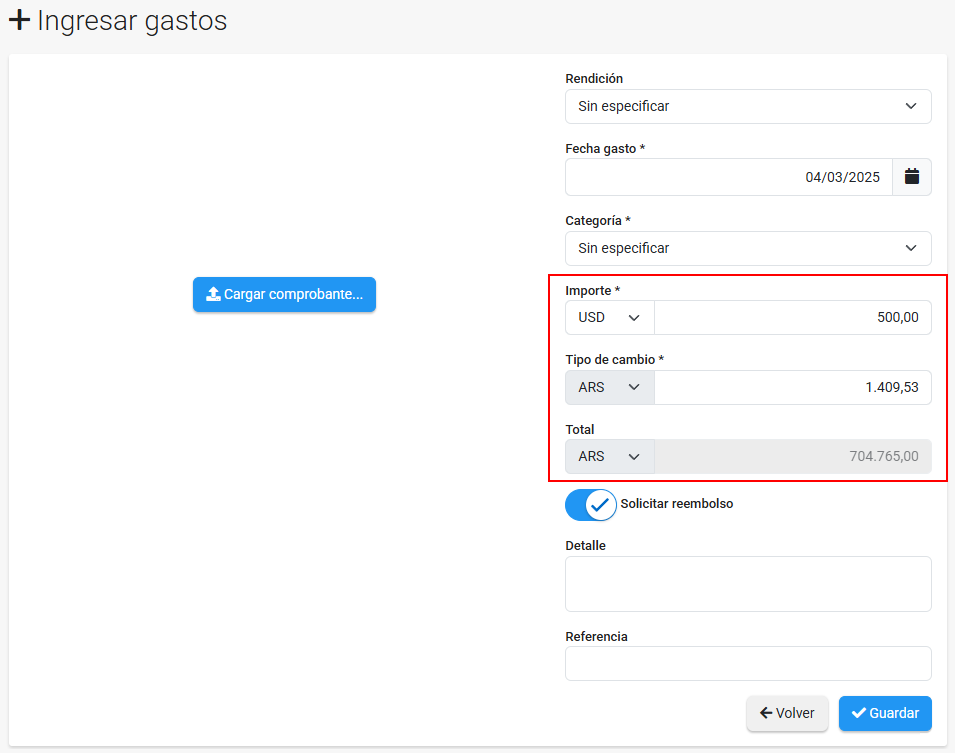Click the Importe amount field showing 500,00
Image resolution: width=955 pixels, height=753 pixels.
(x=792, y=318)
